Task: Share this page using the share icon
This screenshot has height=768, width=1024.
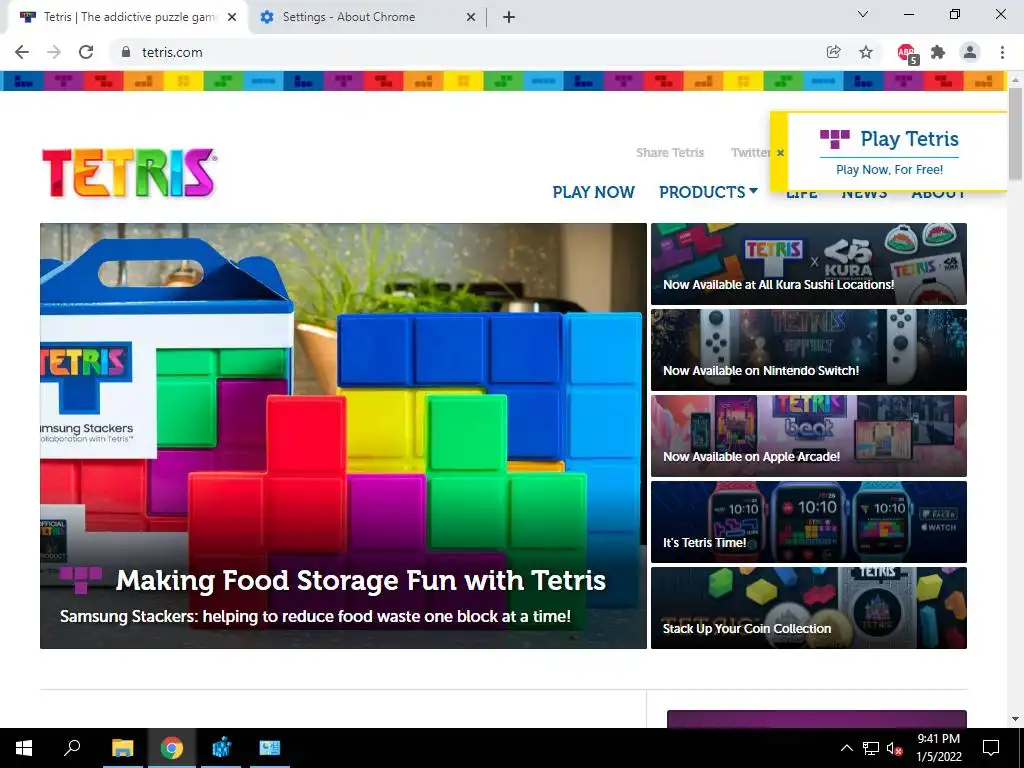Action: (x=833, y=52)
